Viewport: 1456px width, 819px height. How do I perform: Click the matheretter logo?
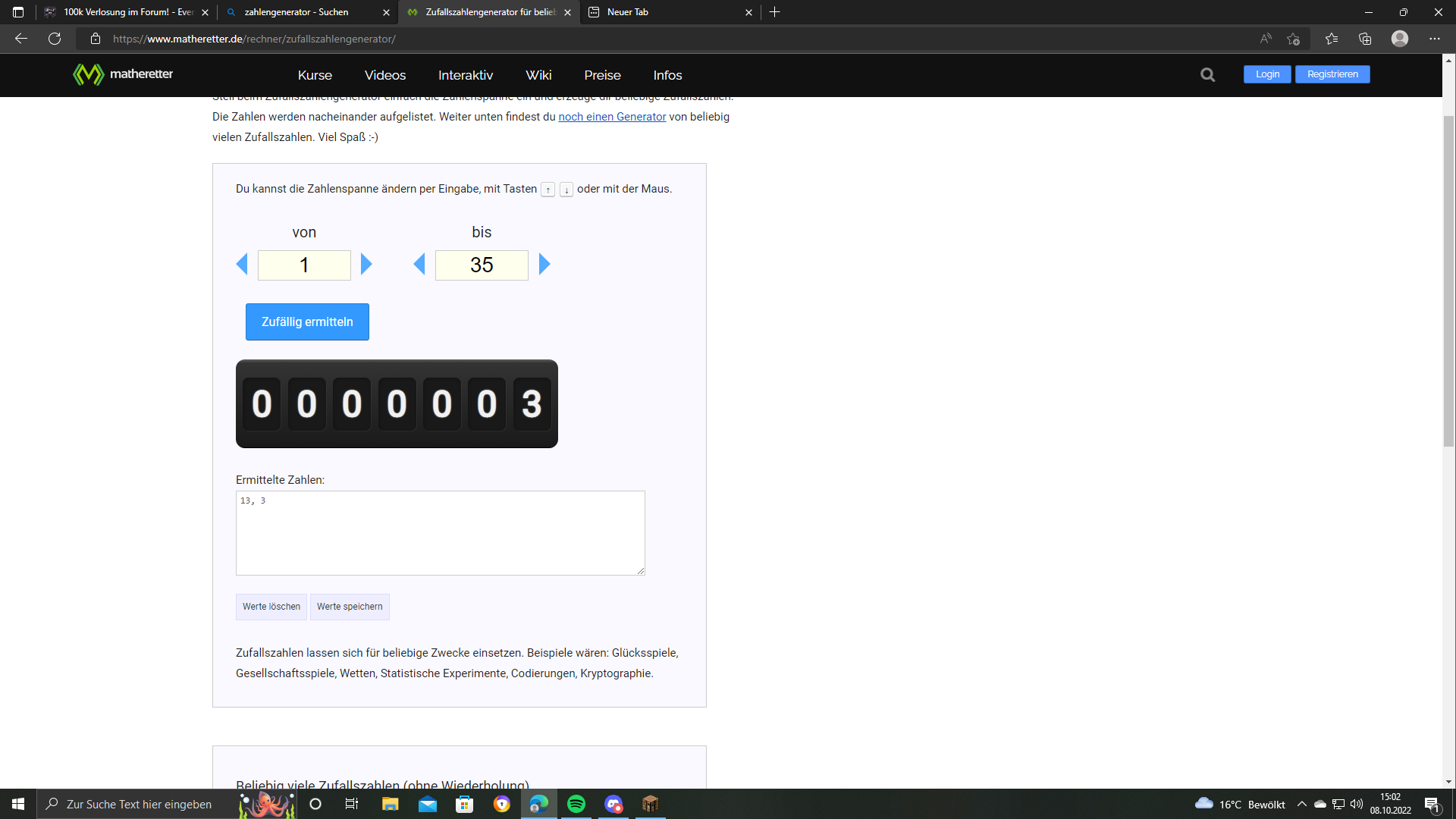[x=123, y=74]
